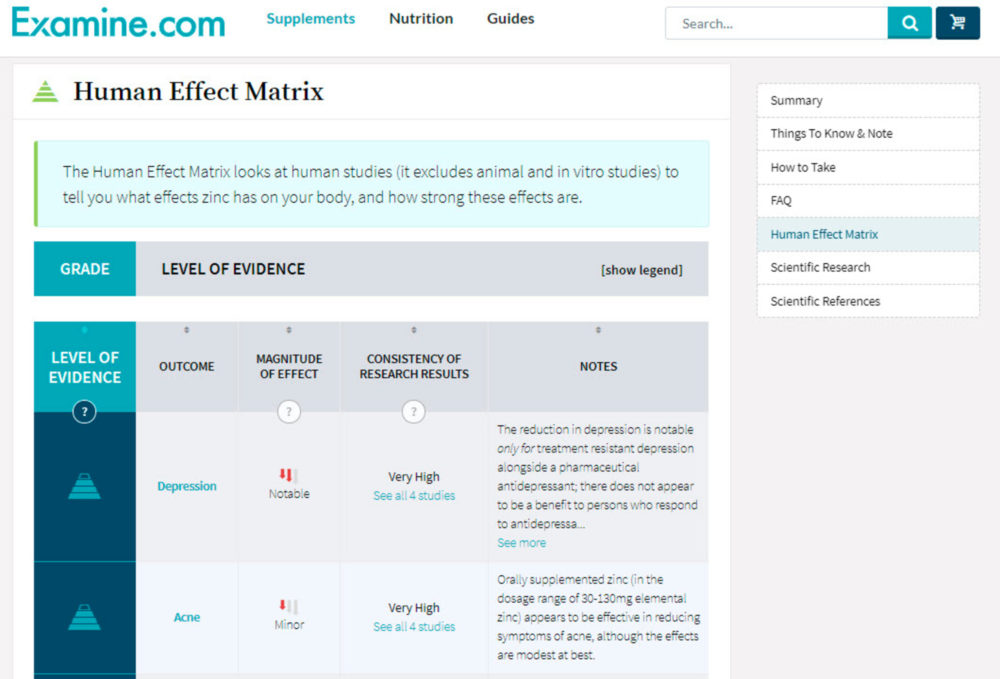1000x679 pixels.
Task: Click the Consistency of Research Results help icon
Action: coord(413,412)
